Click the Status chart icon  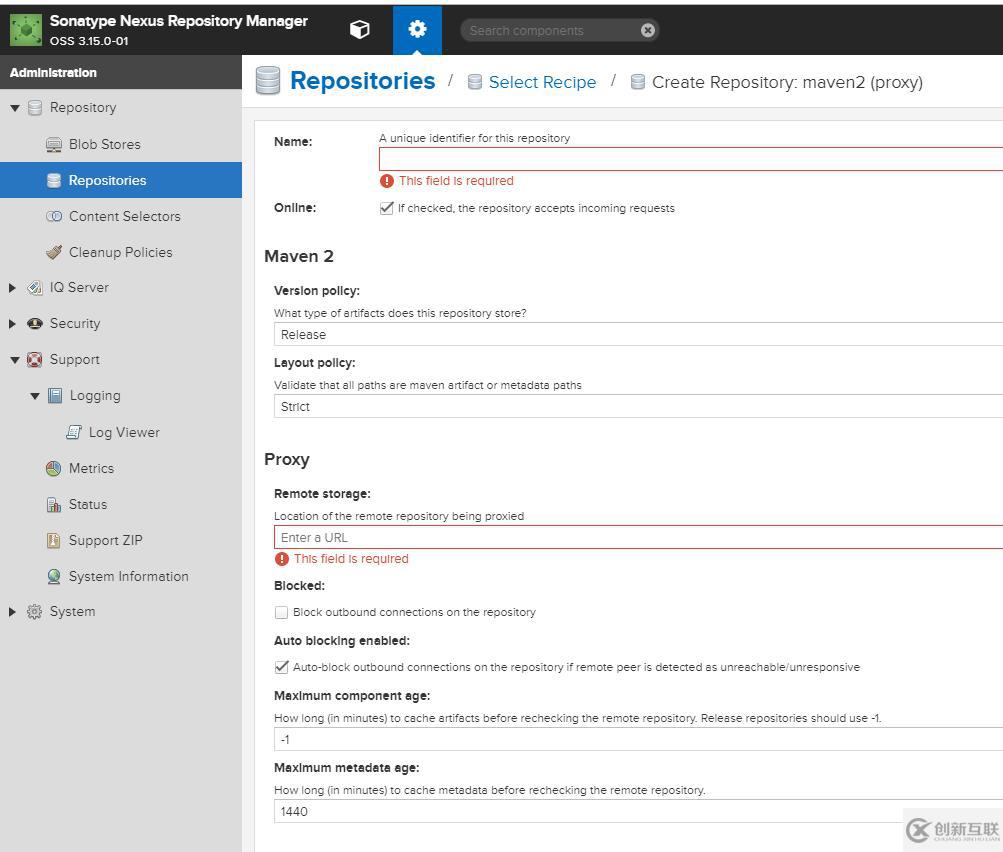(54, 505)
